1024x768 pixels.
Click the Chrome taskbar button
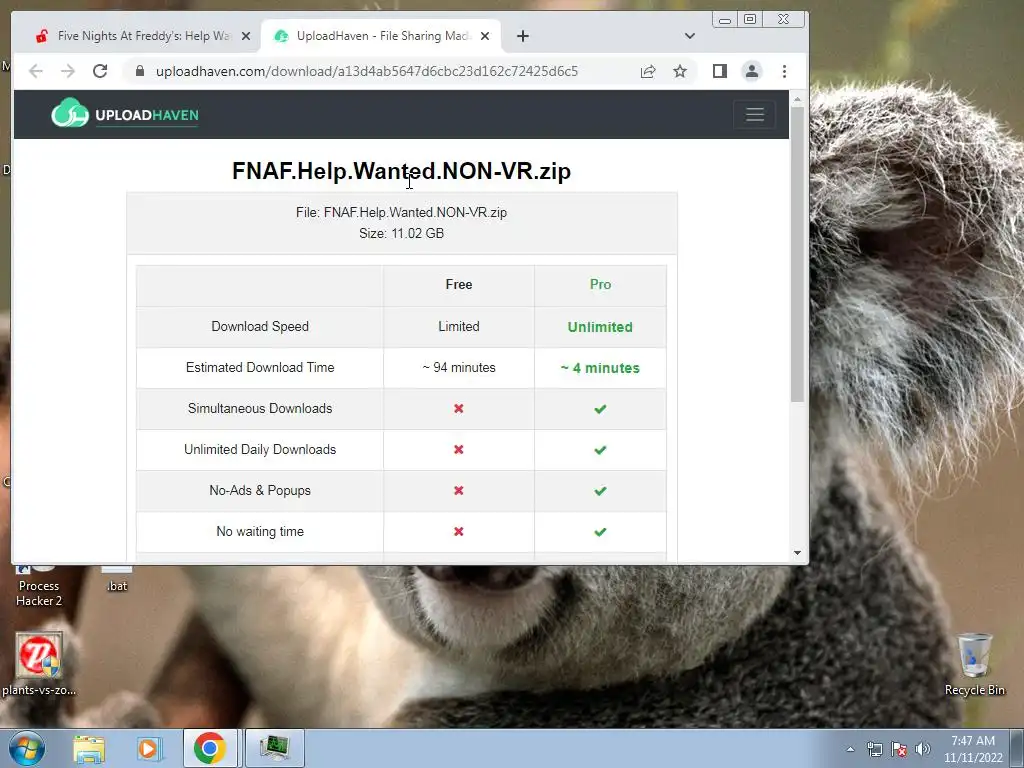point(210,748)
